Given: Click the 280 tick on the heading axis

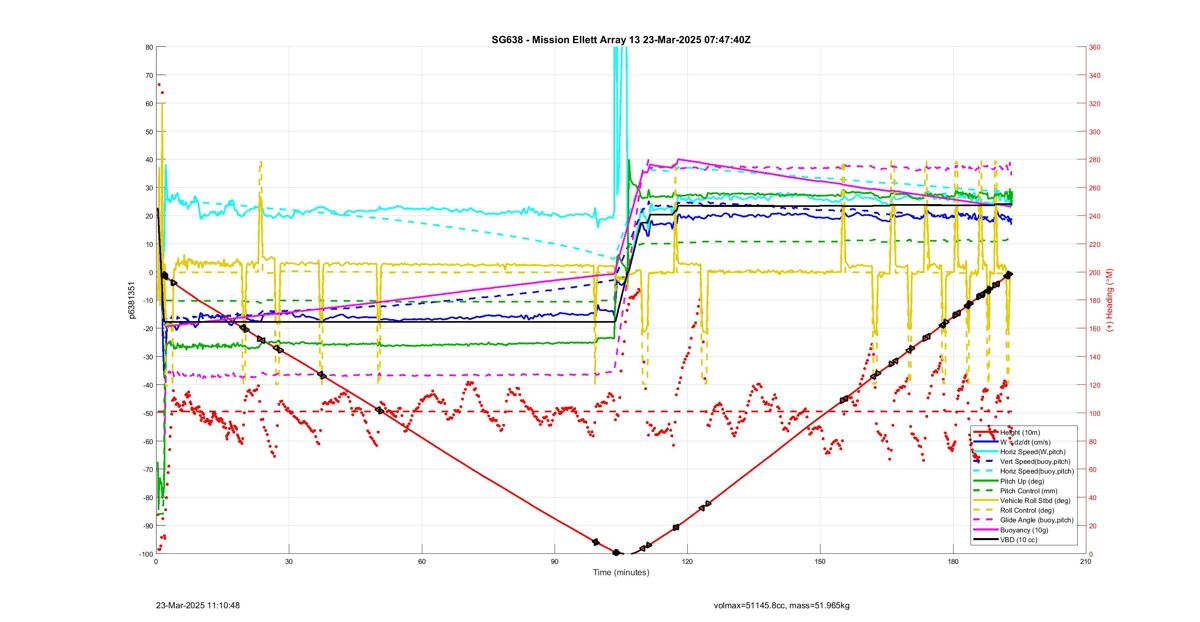Looking at the screenshot, I should point(1095,160).
